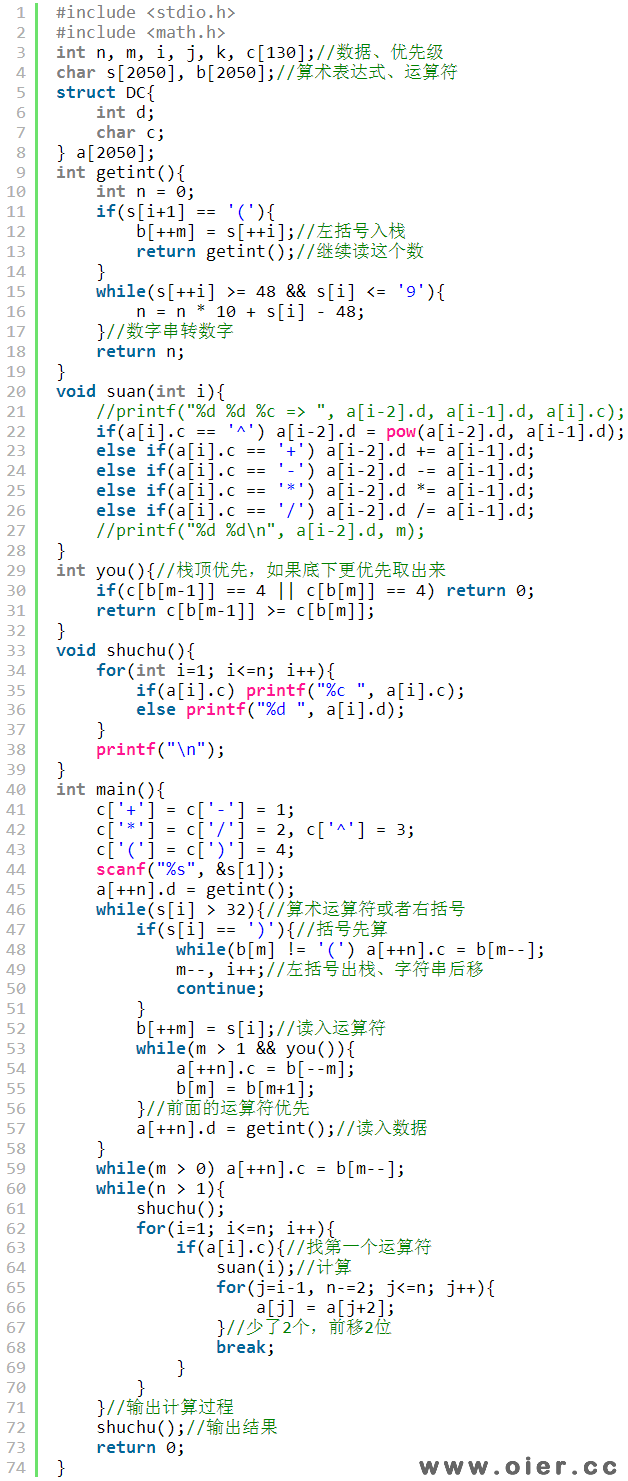Click the 'return getint();' statement

click(216, 251)
